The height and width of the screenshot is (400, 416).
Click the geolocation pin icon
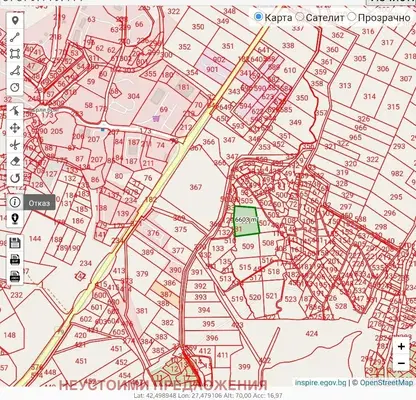point(15,219)
